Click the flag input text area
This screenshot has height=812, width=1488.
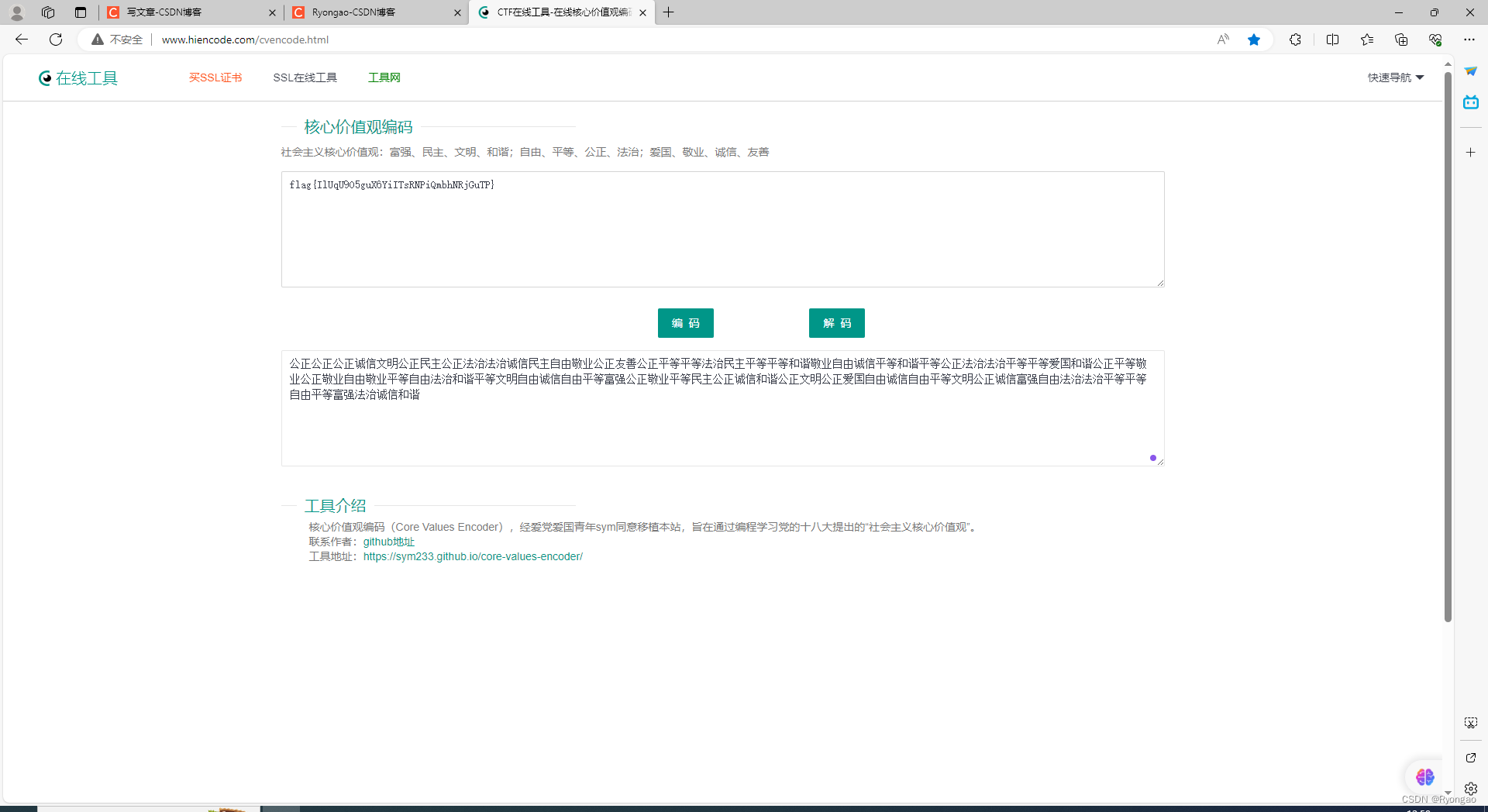coord(722,229)
